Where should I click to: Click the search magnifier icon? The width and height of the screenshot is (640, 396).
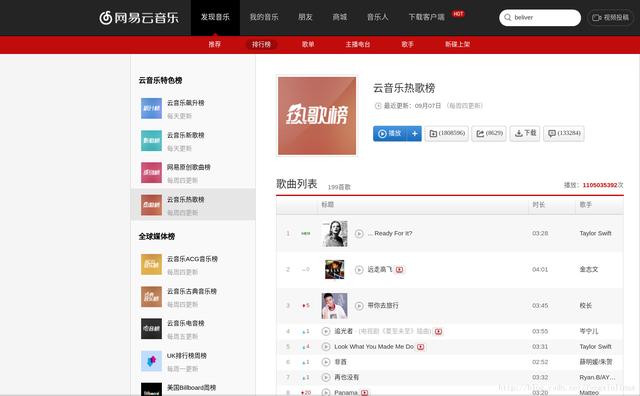pos(508,18)
